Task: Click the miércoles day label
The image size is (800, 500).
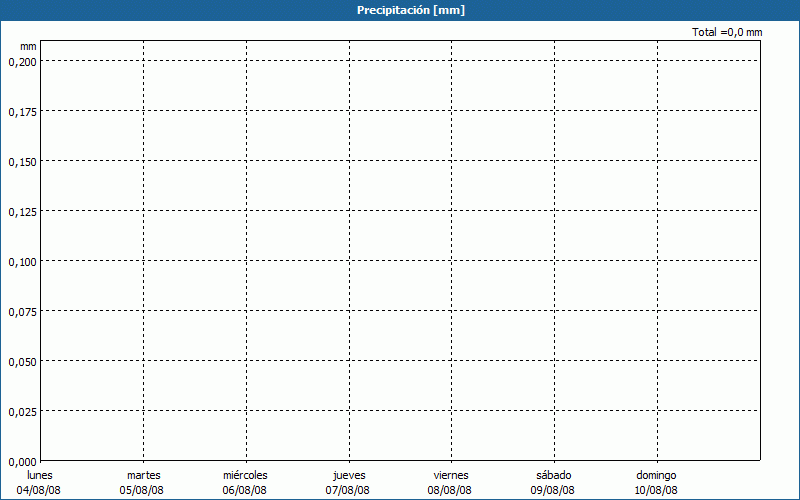Action: point(245,475)
